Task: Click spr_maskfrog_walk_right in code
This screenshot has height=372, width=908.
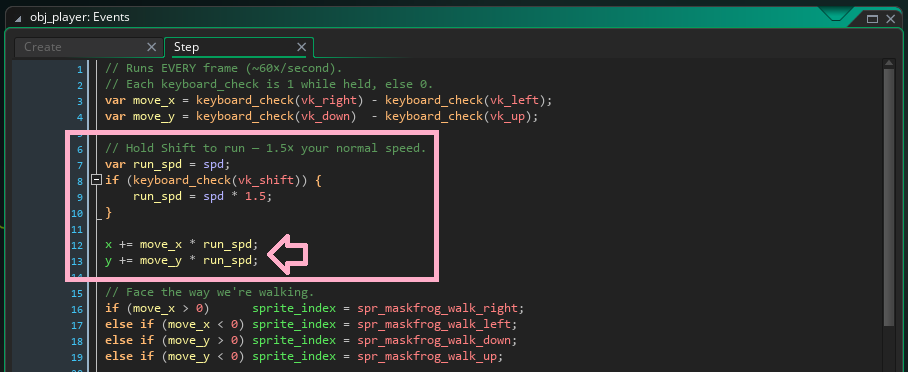Action: 437,308
